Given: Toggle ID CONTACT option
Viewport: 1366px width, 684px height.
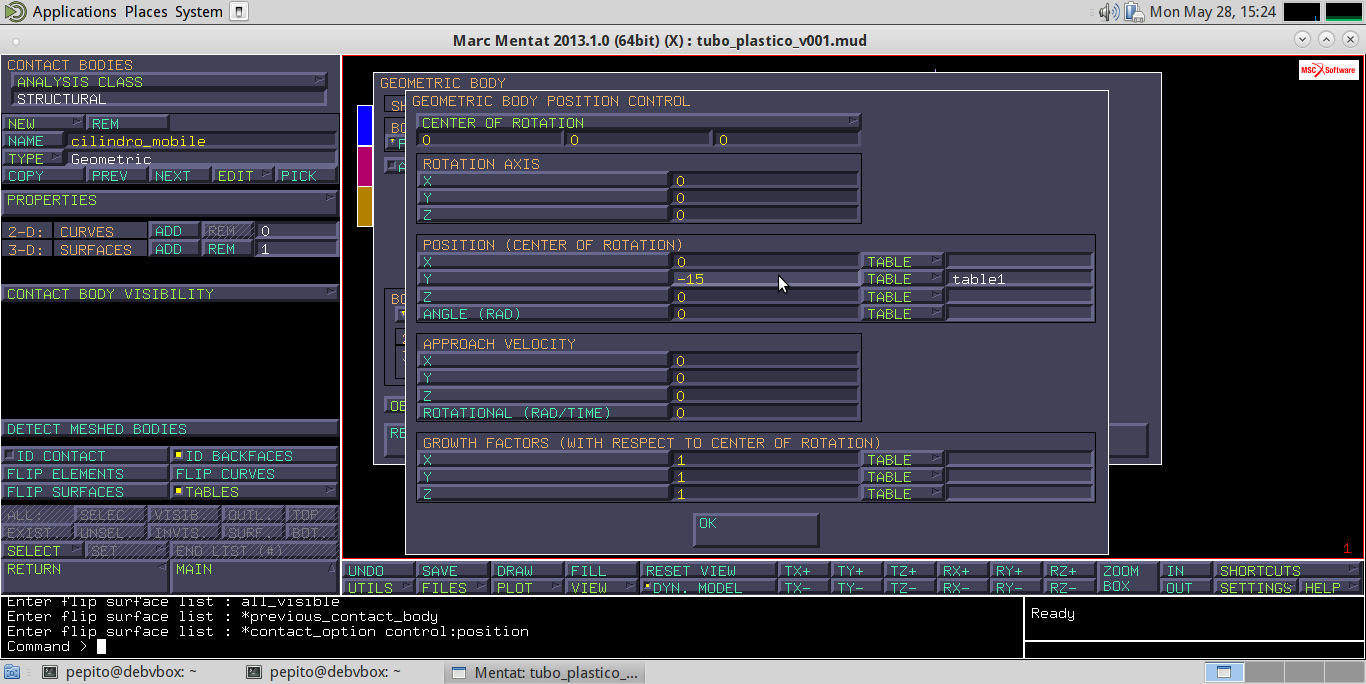Looking at the screenshot, I should [x=86, y=456].
